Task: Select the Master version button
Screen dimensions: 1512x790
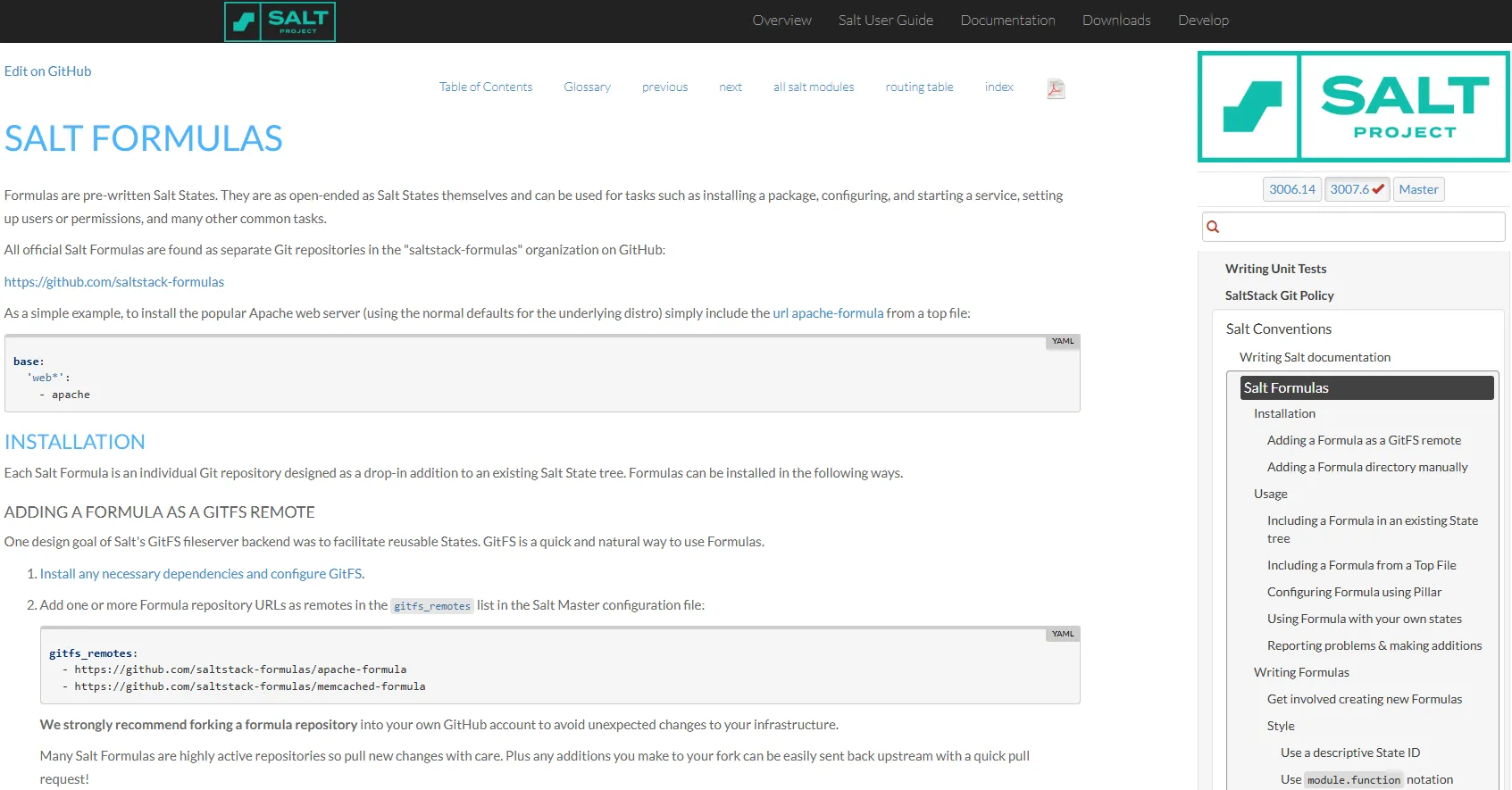Action: [x=1418, y=189]
